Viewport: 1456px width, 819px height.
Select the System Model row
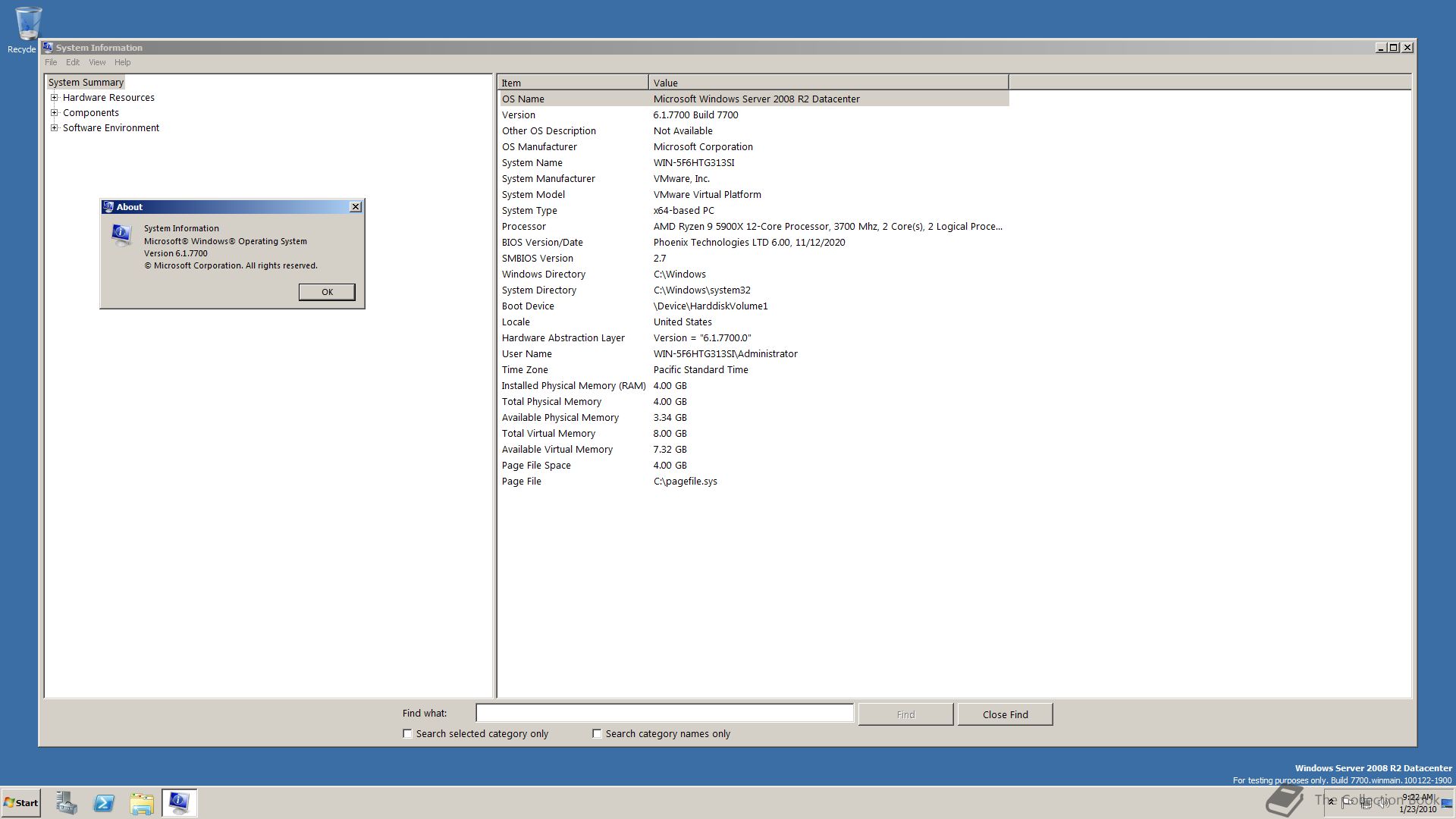[x=754, y=194]
